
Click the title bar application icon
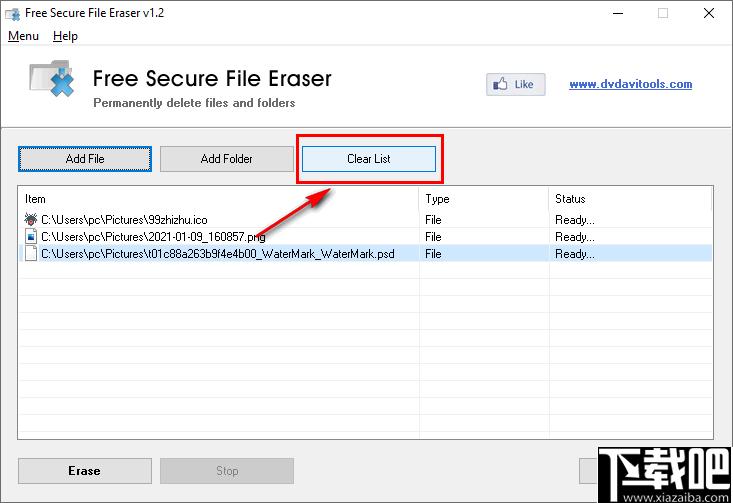click(x=13, y=14)
